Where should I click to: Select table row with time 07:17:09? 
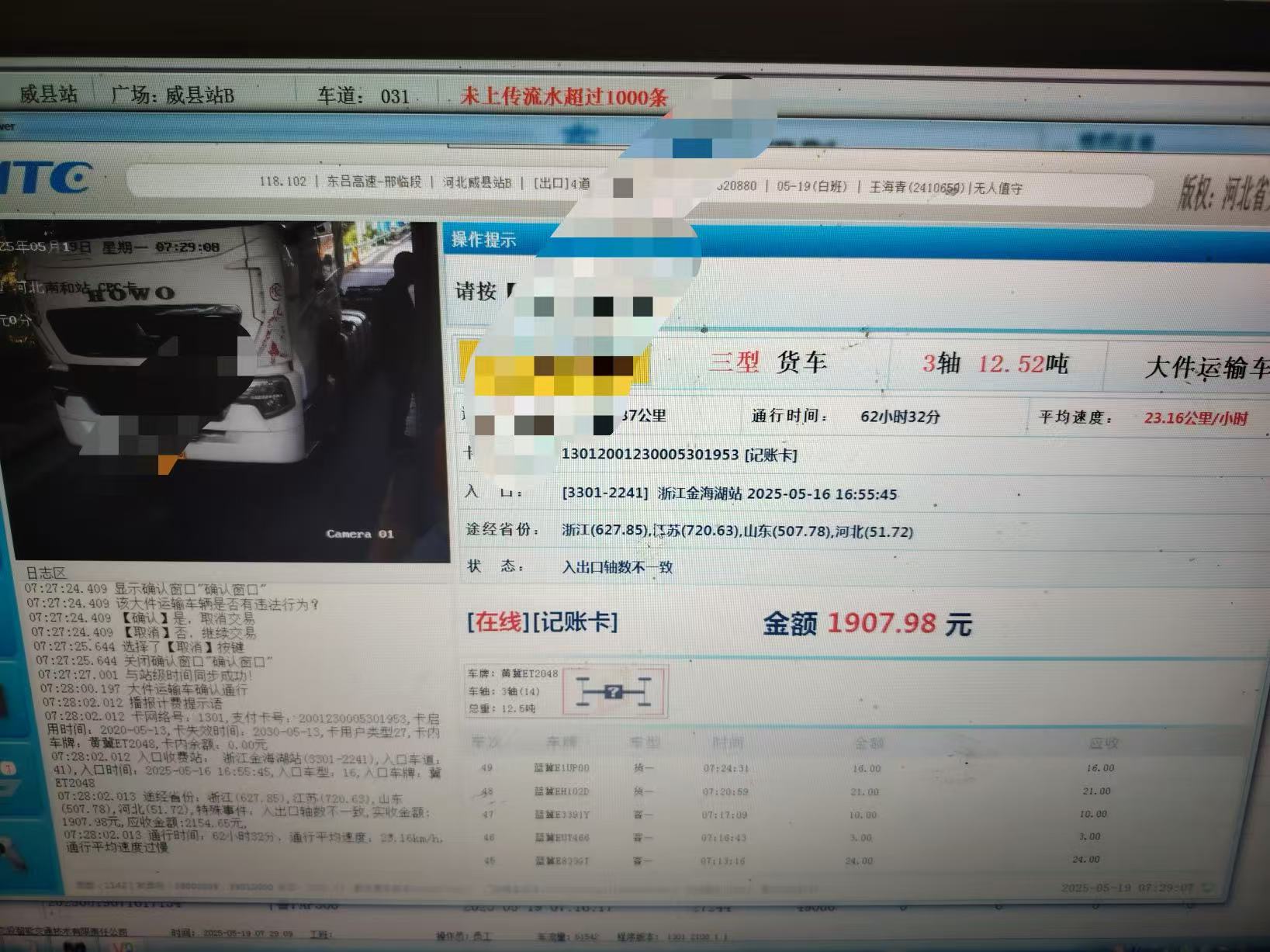853,815
